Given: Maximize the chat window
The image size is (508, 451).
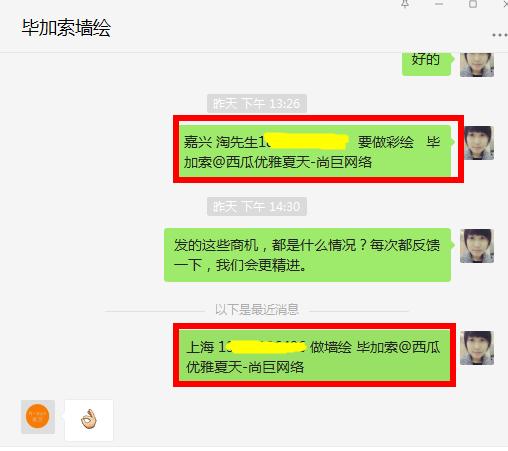Looking at the screenshot, I should [x=473, y=4].
